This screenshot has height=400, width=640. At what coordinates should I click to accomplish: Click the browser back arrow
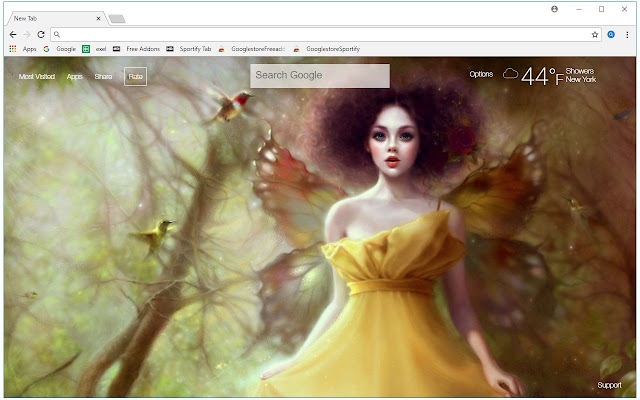(13, 35)
